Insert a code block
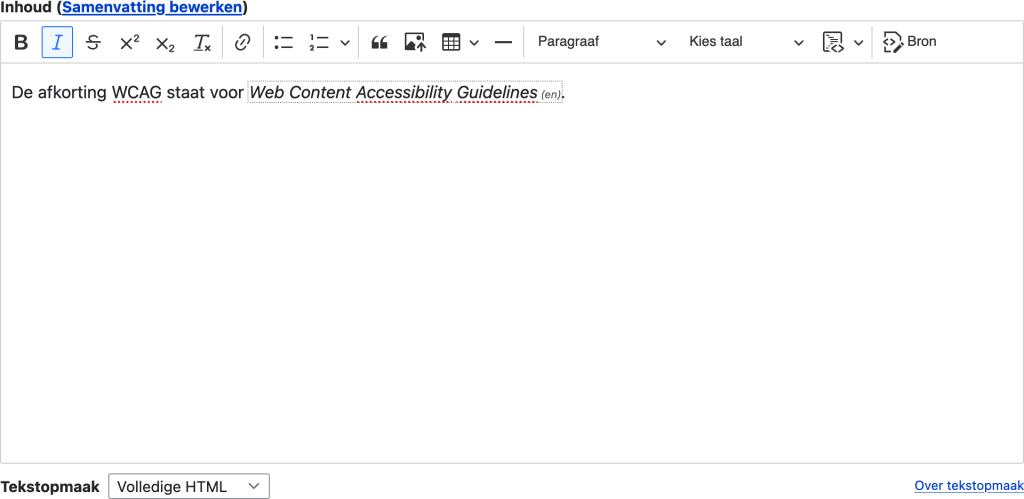 (833, 42)
